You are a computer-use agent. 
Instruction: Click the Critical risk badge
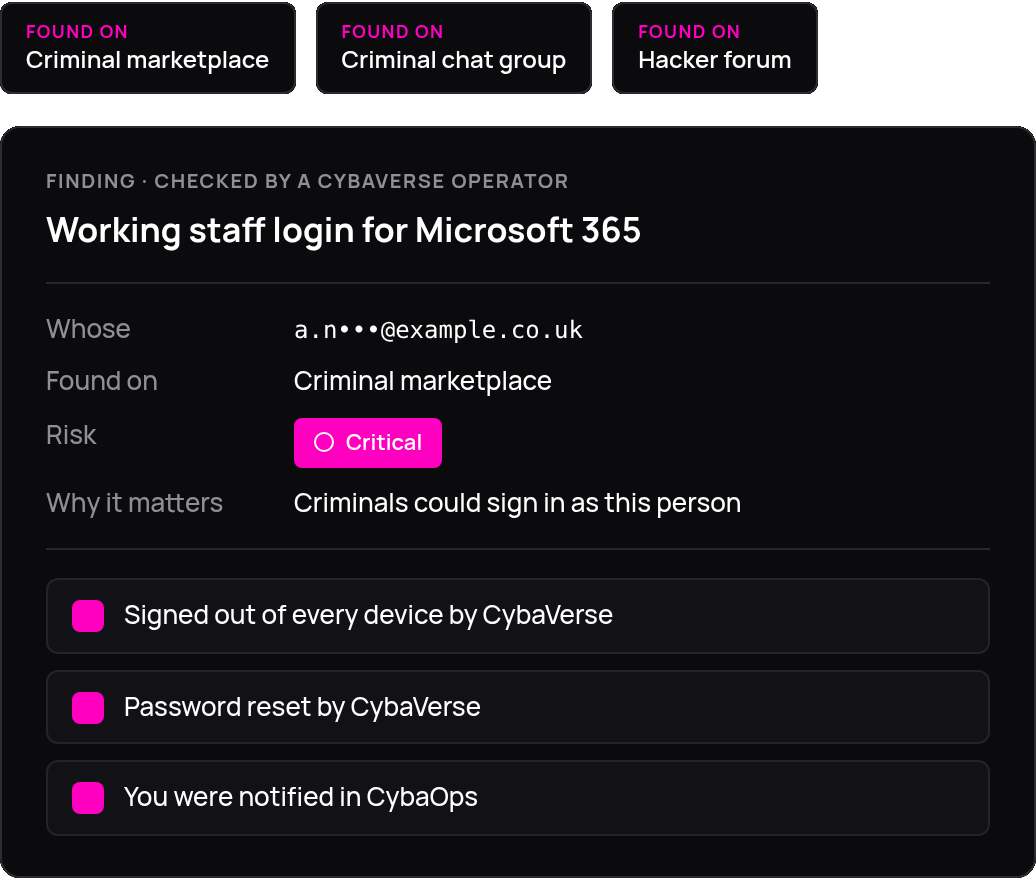pyautogui.click(x=368, y=443)
